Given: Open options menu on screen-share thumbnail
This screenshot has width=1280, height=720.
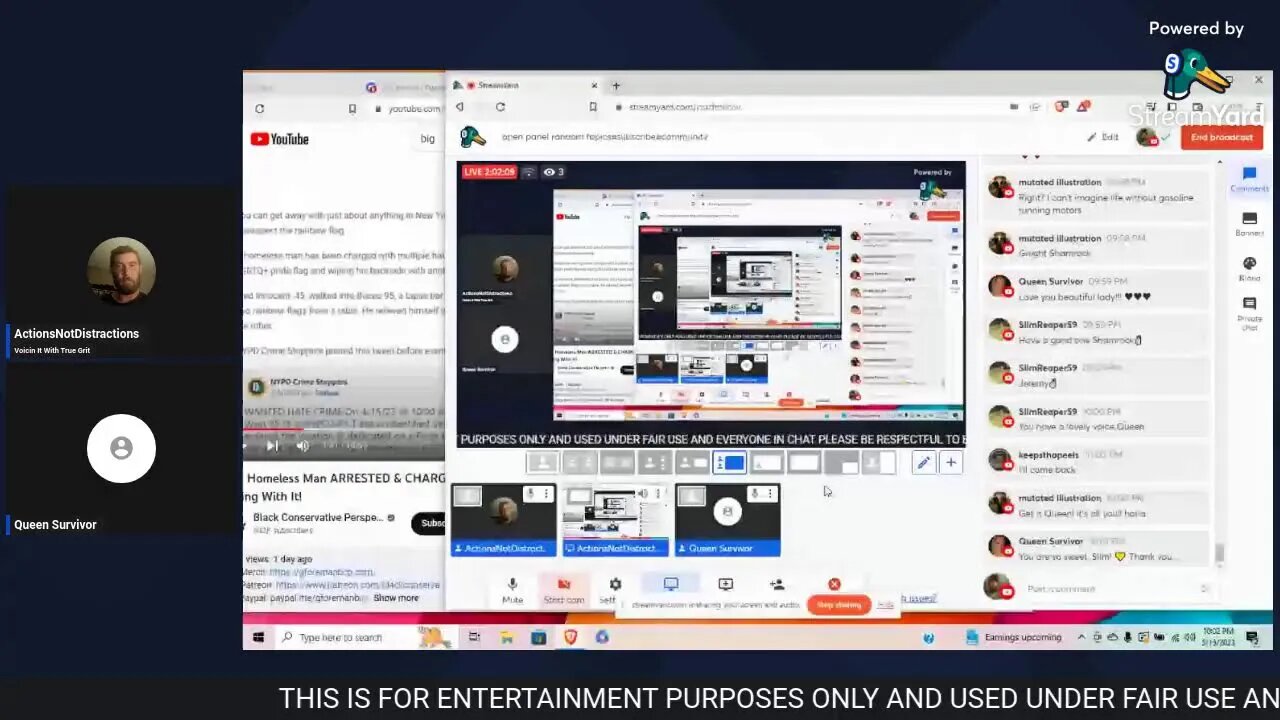Looking at the screenshot, I should pyautogui.click(x=660, y=493).
